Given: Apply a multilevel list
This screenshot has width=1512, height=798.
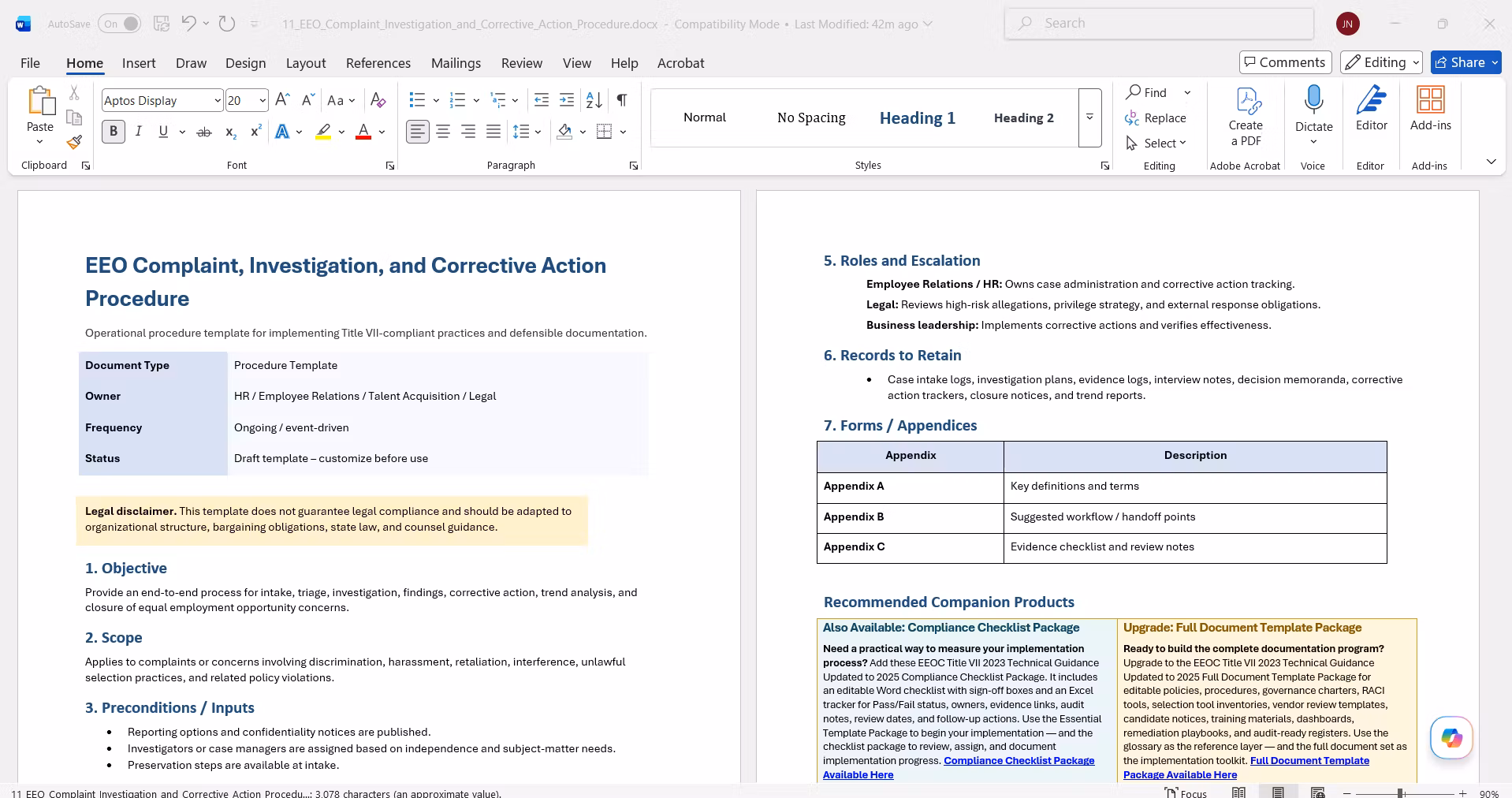Looking at the screenshot, I should coord(498,100).
